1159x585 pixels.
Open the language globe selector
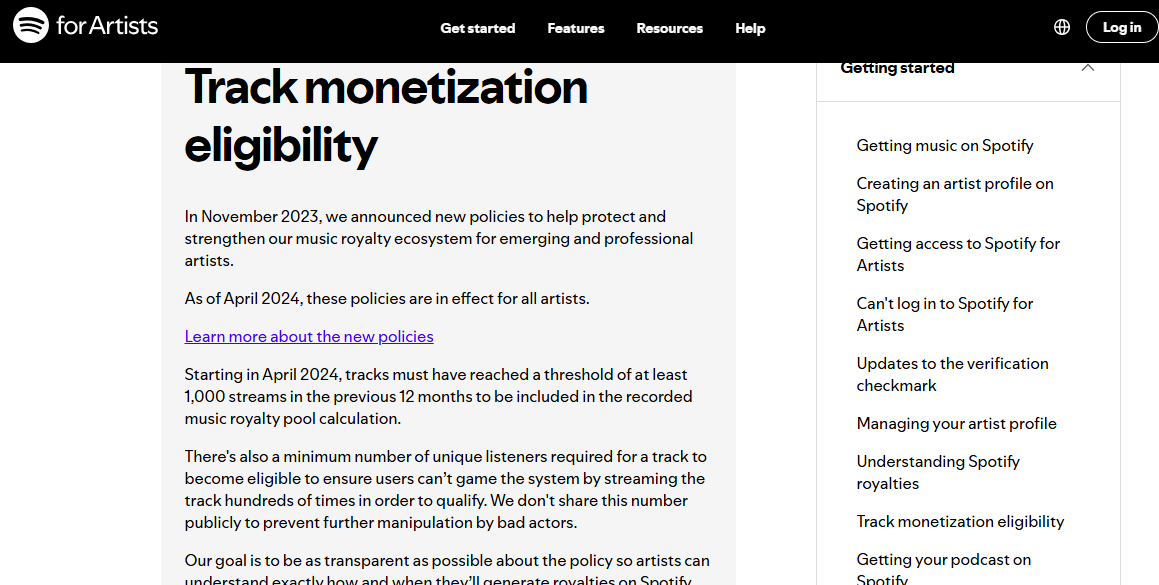pos(1062,27)
